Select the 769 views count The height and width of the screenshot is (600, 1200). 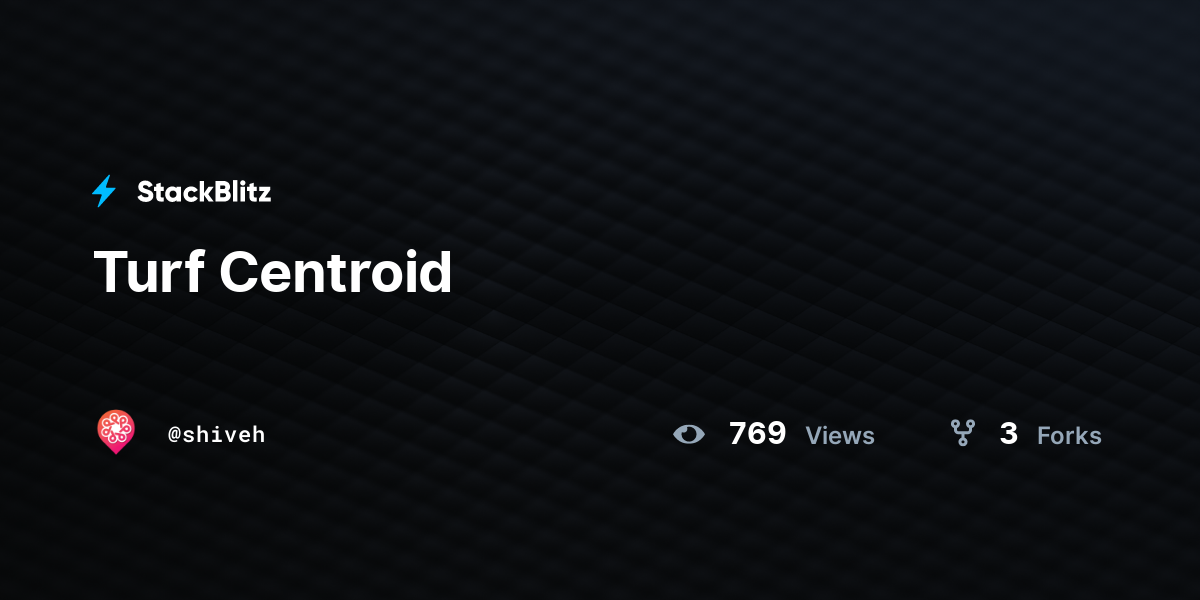(x=757, y=434)
